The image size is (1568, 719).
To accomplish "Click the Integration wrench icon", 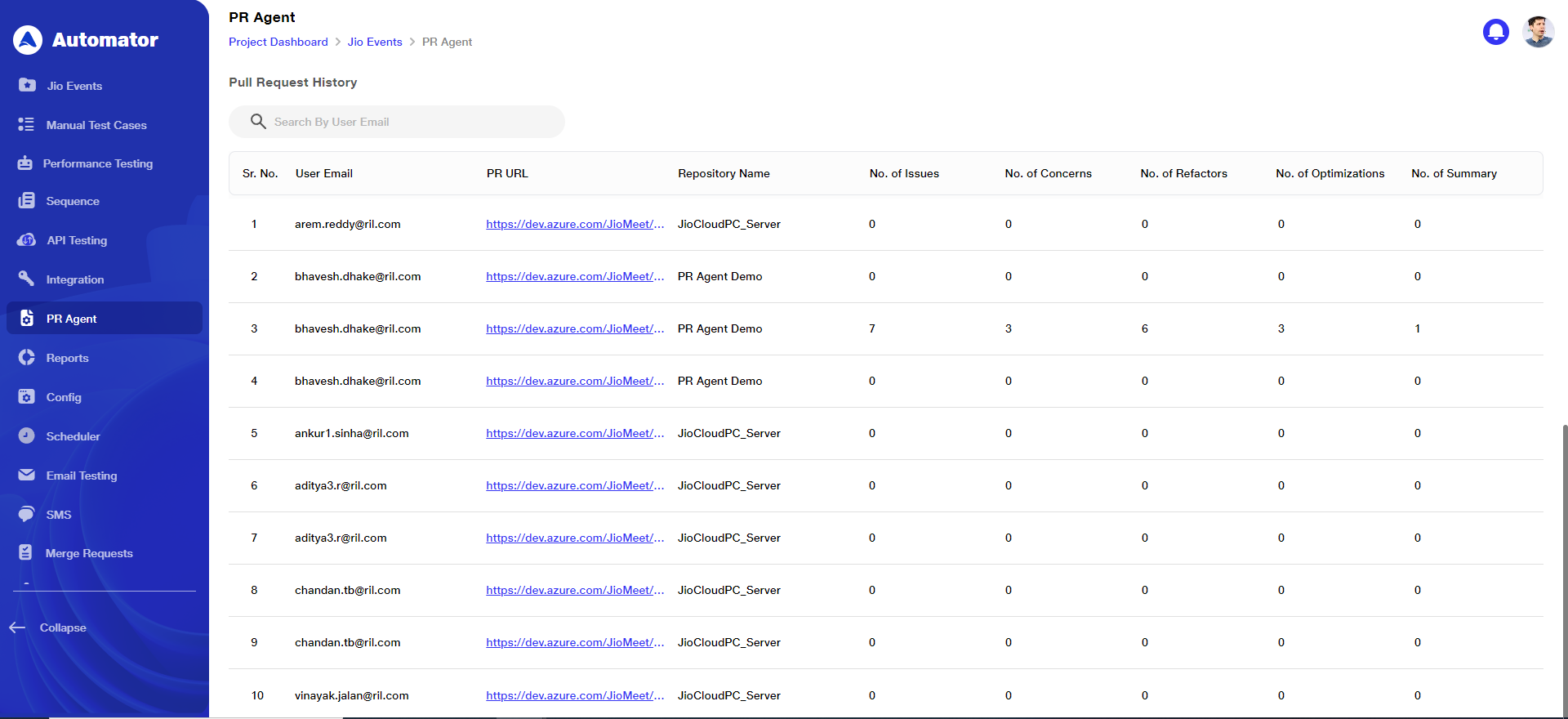I will 26,279.
